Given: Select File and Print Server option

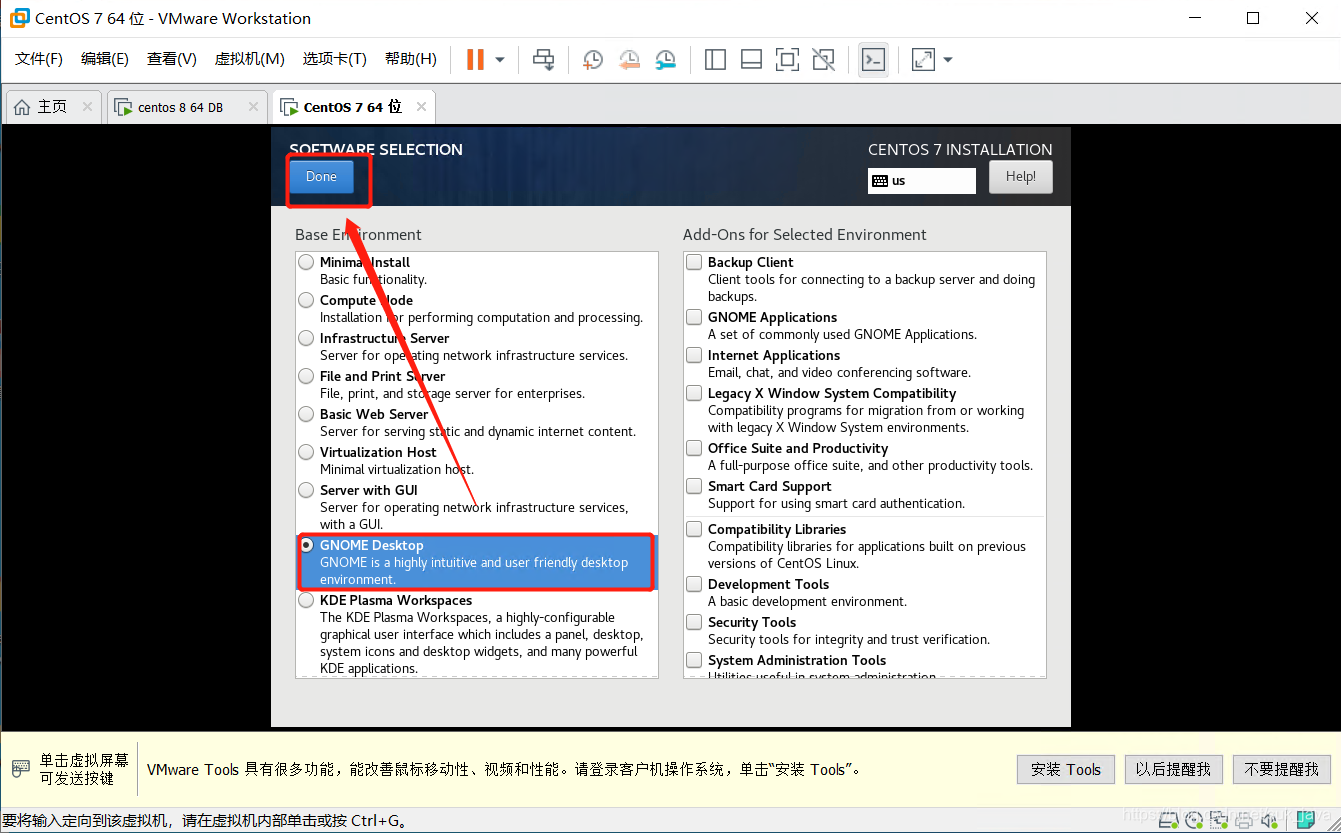Looking at the screenshot, I should tap(306, 376).
